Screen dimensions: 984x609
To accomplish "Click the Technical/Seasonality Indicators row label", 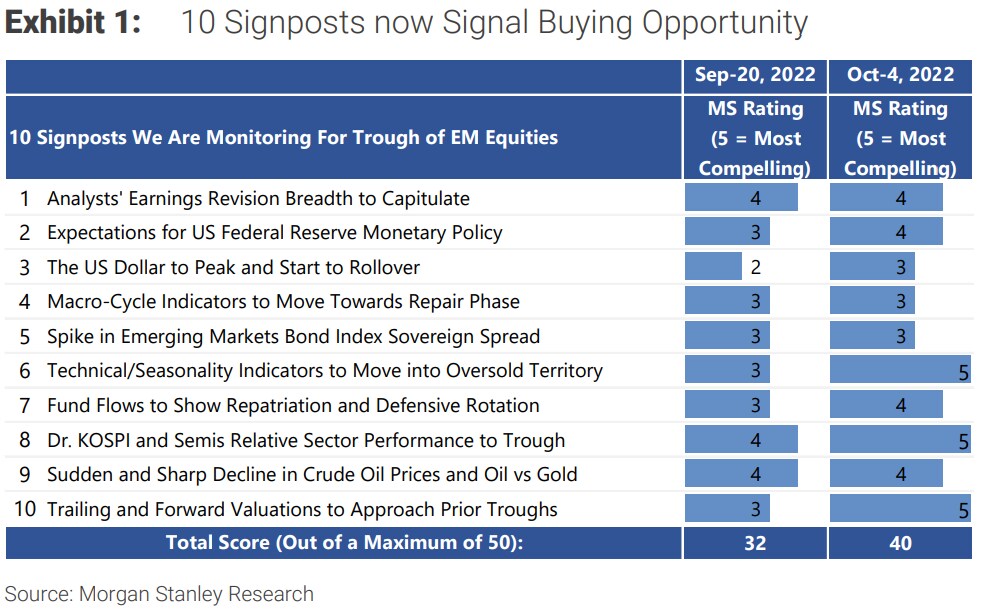I will 324,371.
